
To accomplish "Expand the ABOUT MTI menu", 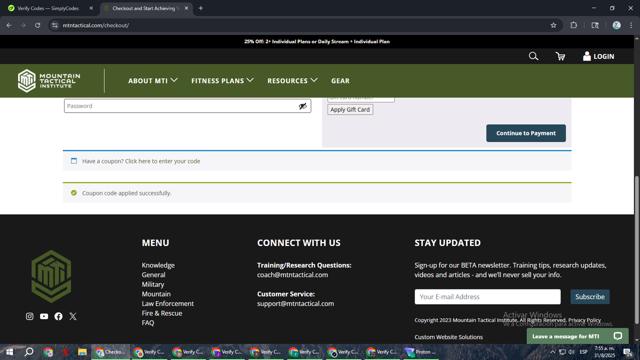I will [153, 81].
